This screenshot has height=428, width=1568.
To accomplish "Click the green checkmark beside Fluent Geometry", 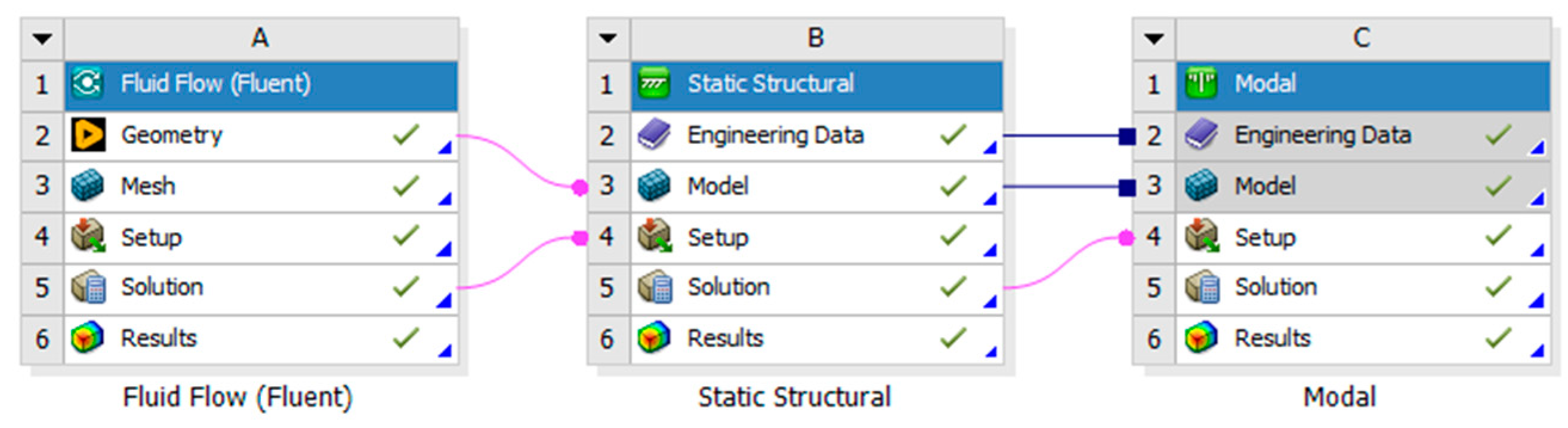I will (x=405, y=134).
